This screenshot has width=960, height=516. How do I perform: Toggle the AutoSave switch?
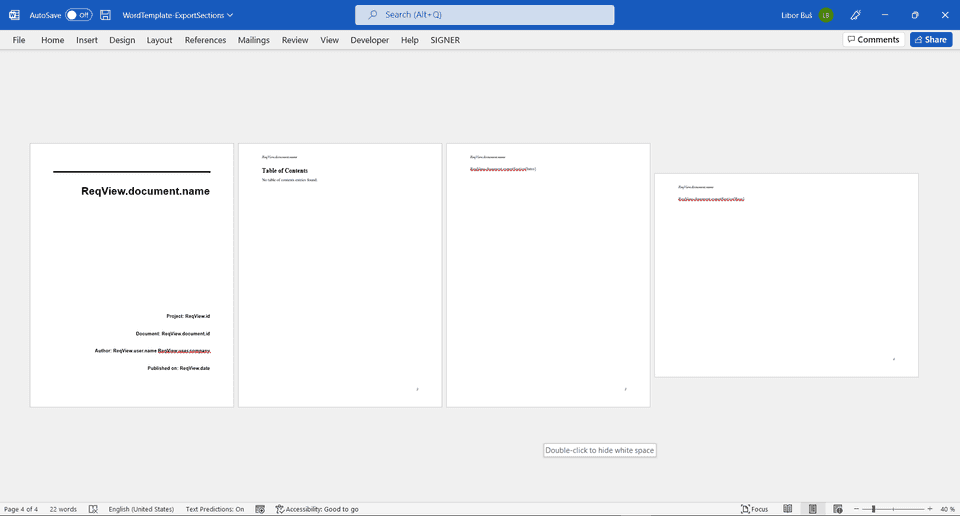78,15
